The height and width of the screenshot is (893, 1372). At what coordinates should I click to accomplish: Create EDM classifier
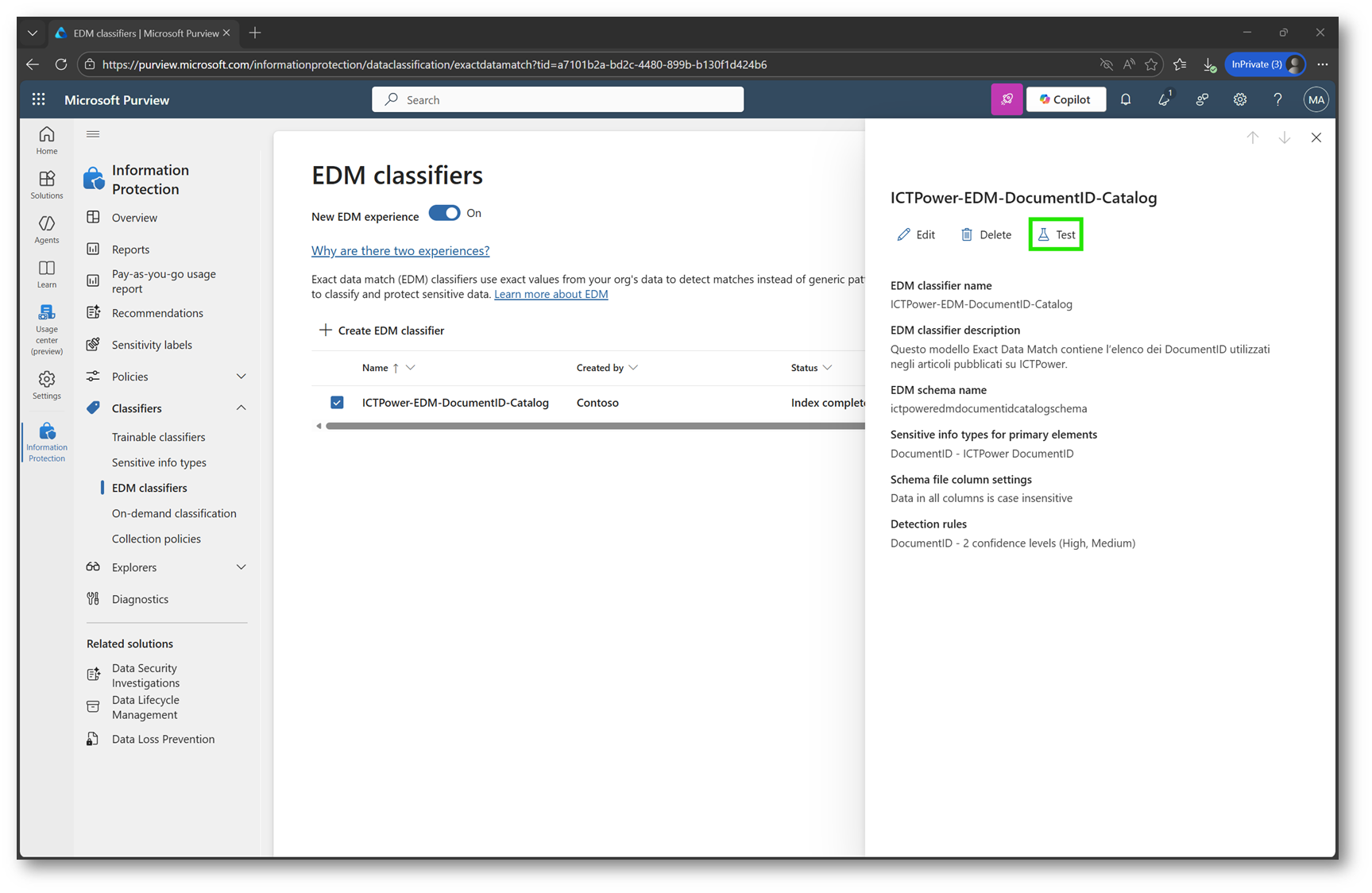[x=381, y=331]
